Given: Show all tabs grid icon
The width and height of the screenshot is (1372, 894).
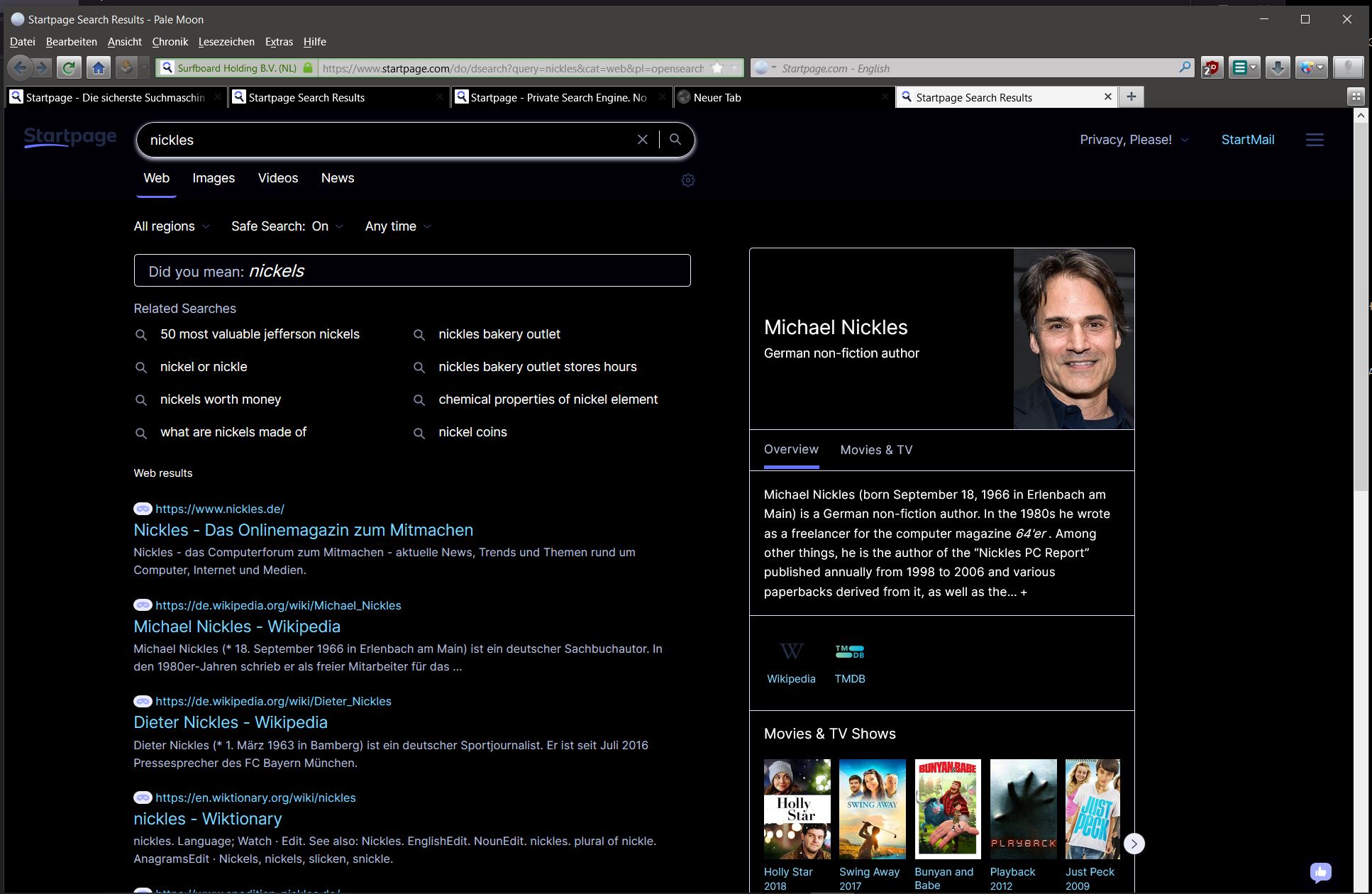Looking at the screenshot, I should point(1356,96).
